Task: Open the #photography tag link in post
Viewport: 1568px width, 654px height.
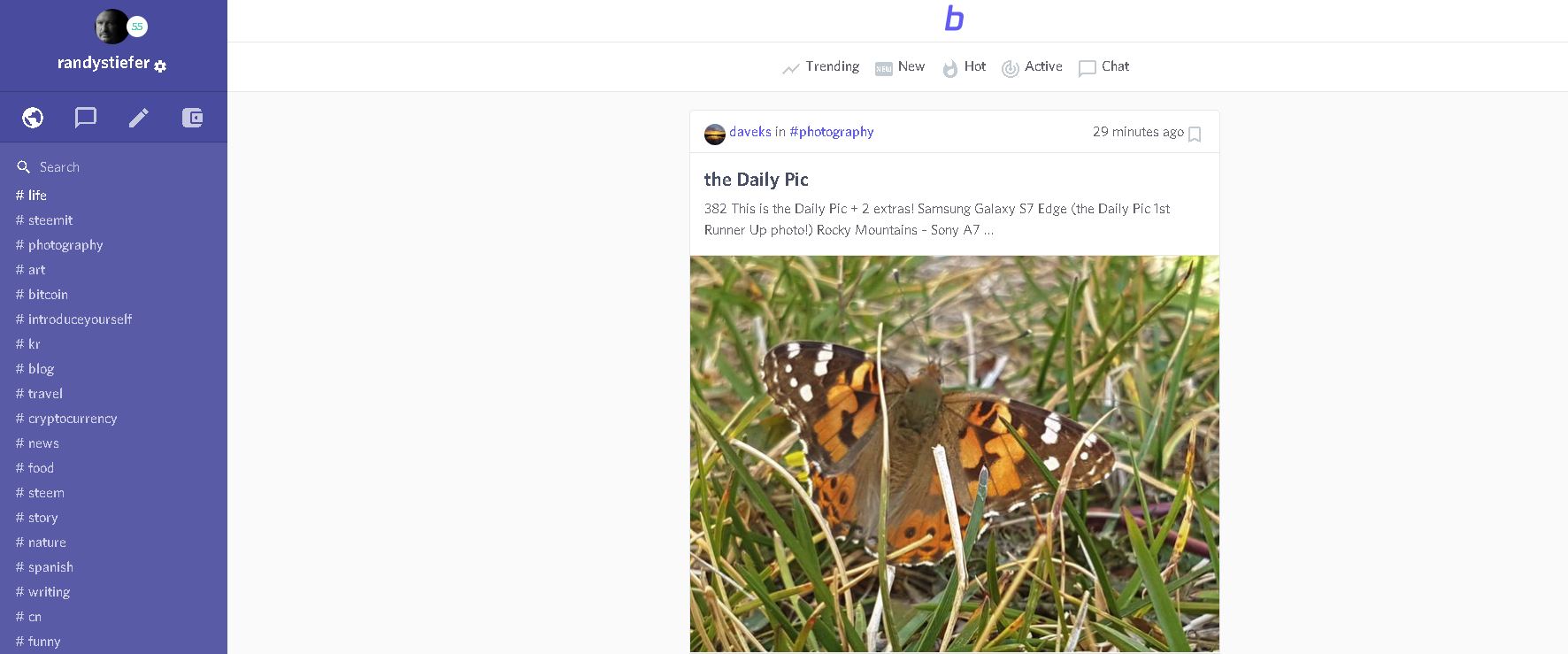Action: [x=831, y=132]
